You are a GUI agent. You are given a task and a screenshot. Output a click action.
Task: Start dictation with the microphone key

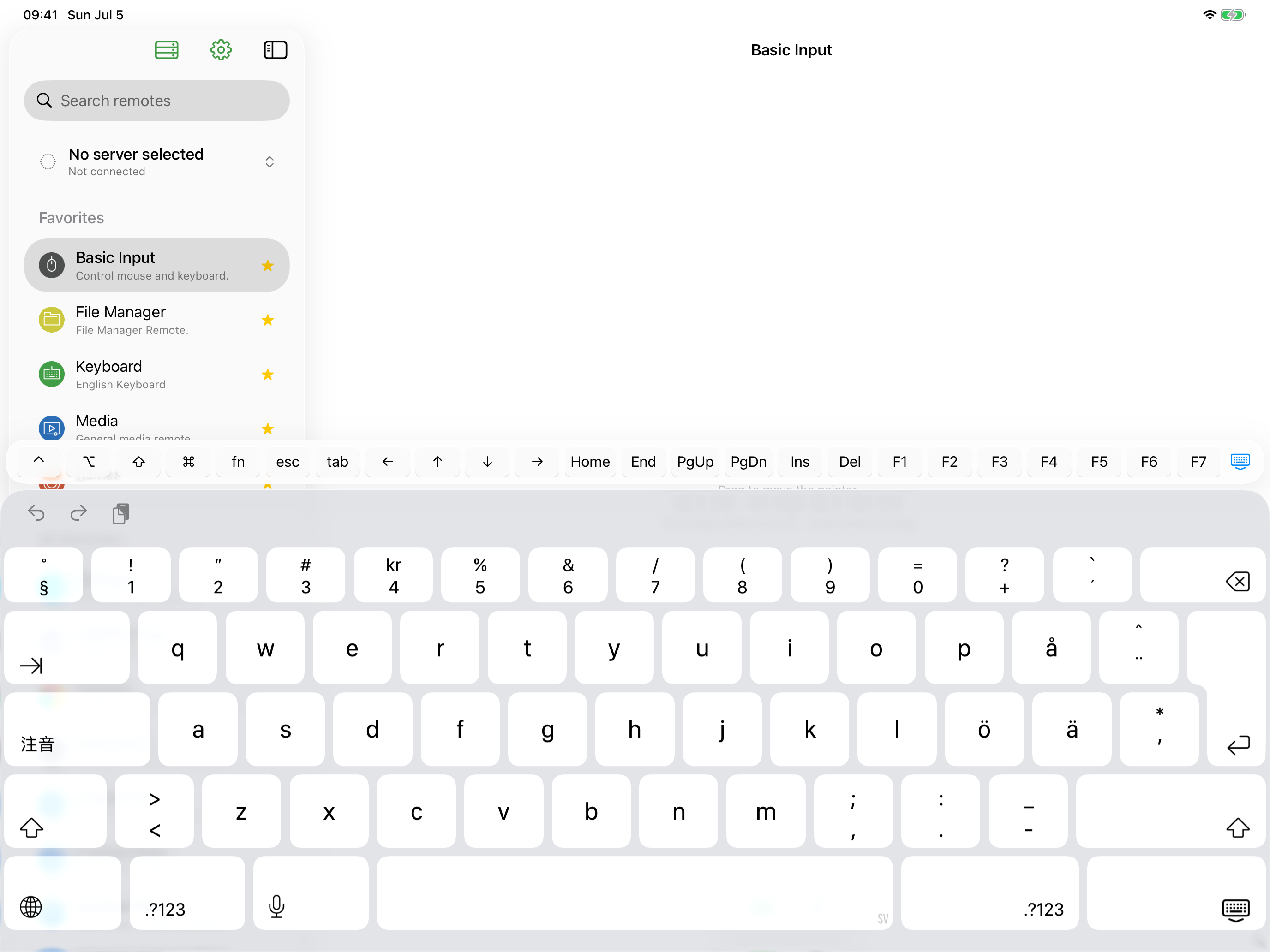pos(311,893)
